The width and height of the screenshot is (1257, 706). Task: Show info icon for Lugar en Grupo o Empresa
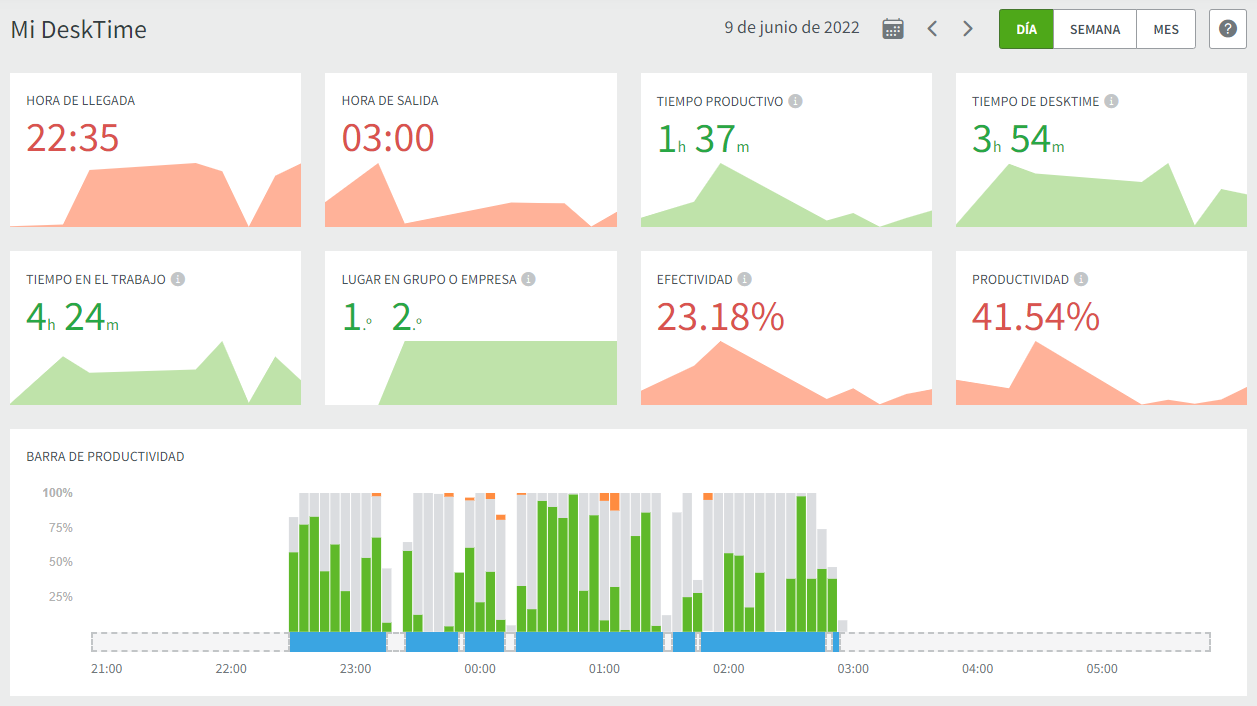[529, 279]
